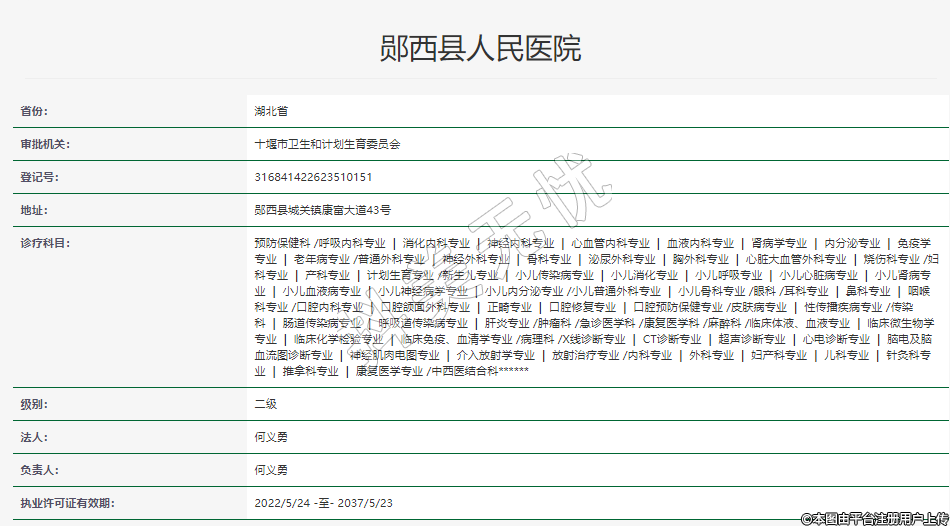Click the text 十堰市卫生和计划生育委员会

(327, 144)
